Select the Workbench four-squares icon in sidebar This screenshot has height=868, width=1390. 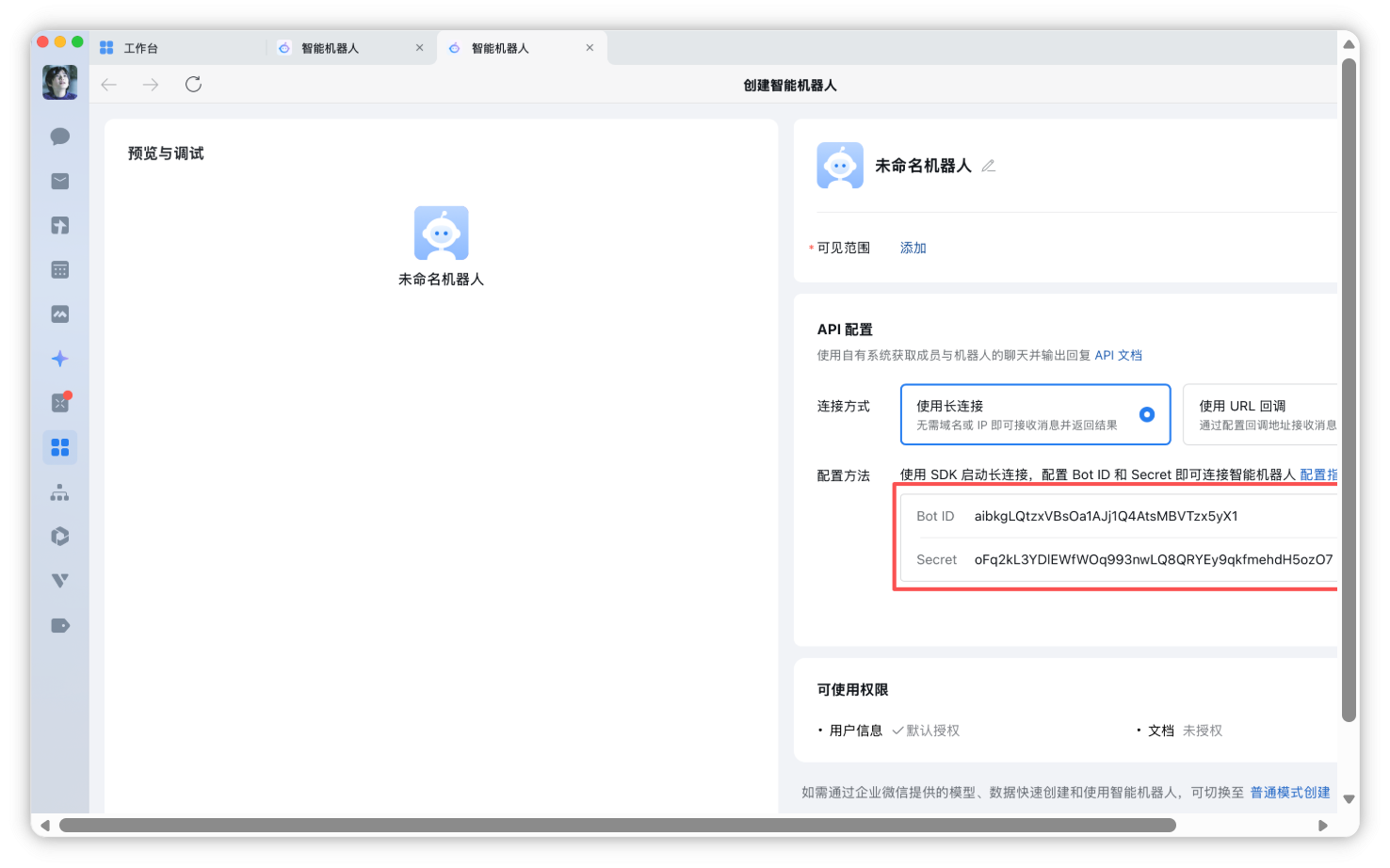(60, 447)
